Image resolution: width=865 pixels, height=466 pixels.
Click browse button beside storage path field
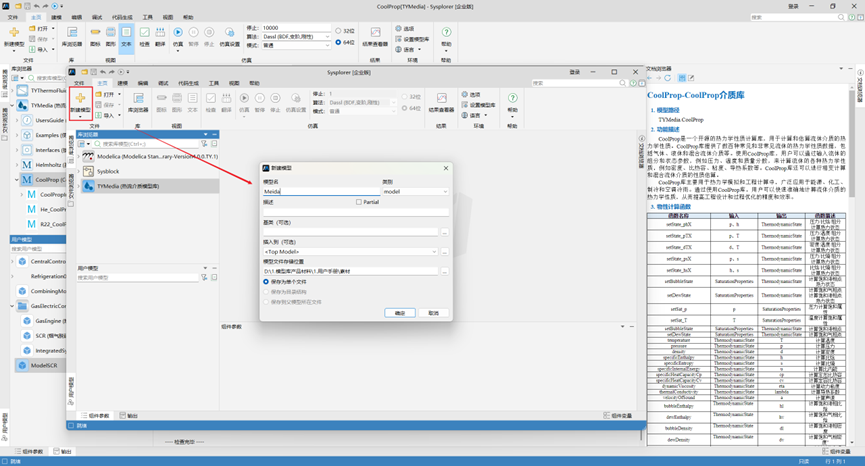(x=445, y=271)
